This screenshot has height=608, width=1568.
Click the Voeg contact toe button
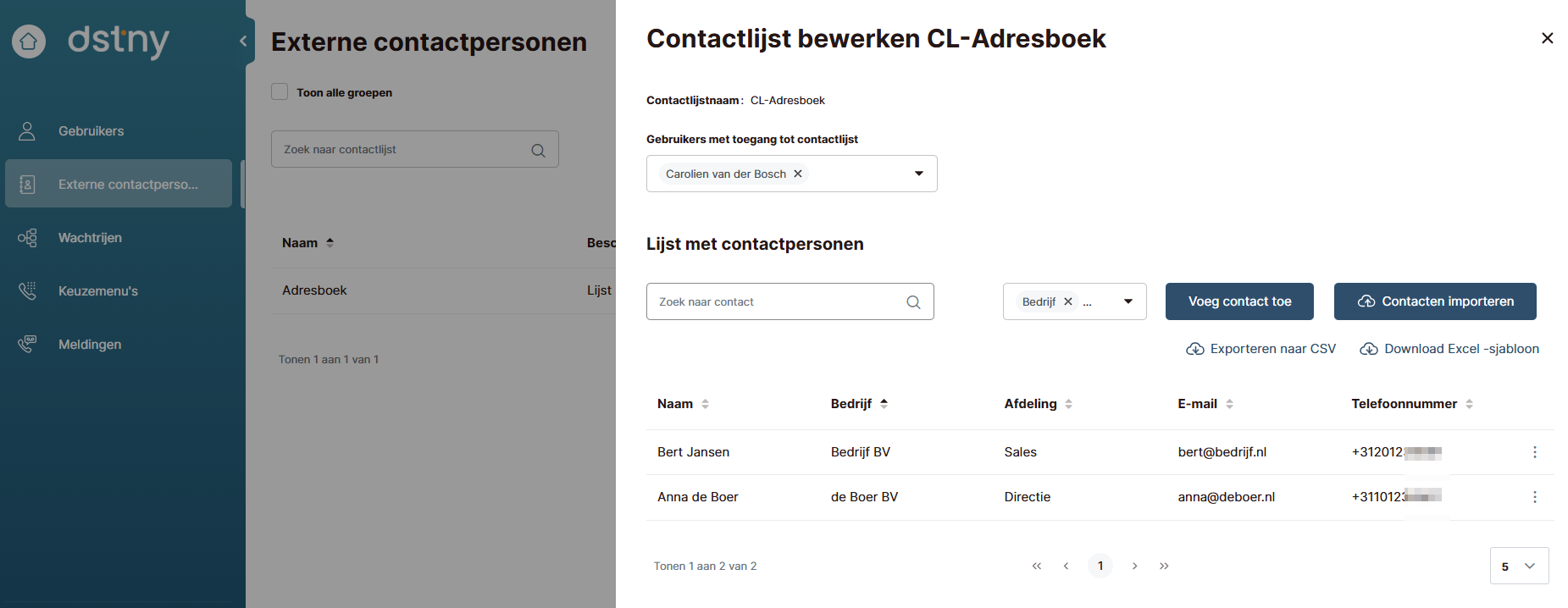(1239, 302)
